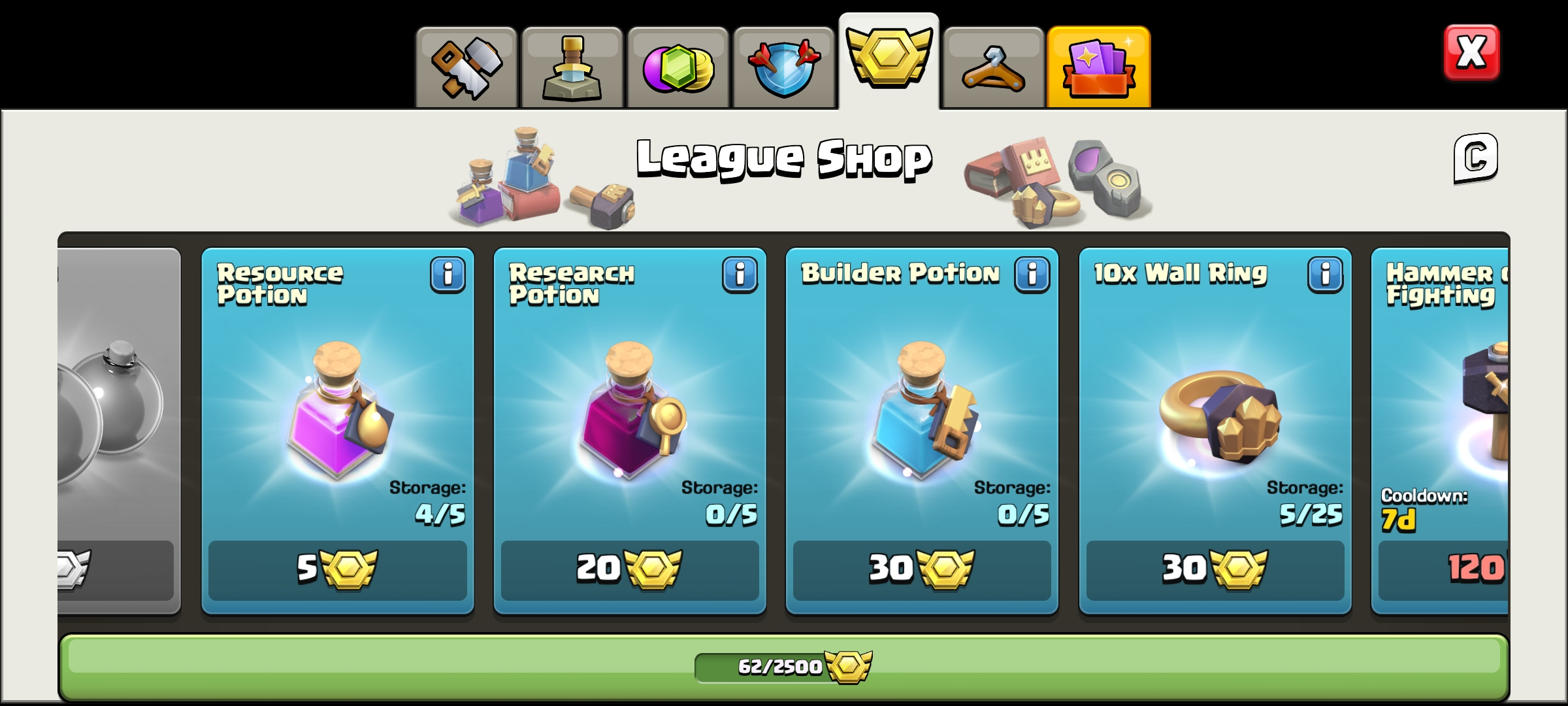
Task: Select the Builder Potion bottle image
Action: coord(923,410)
